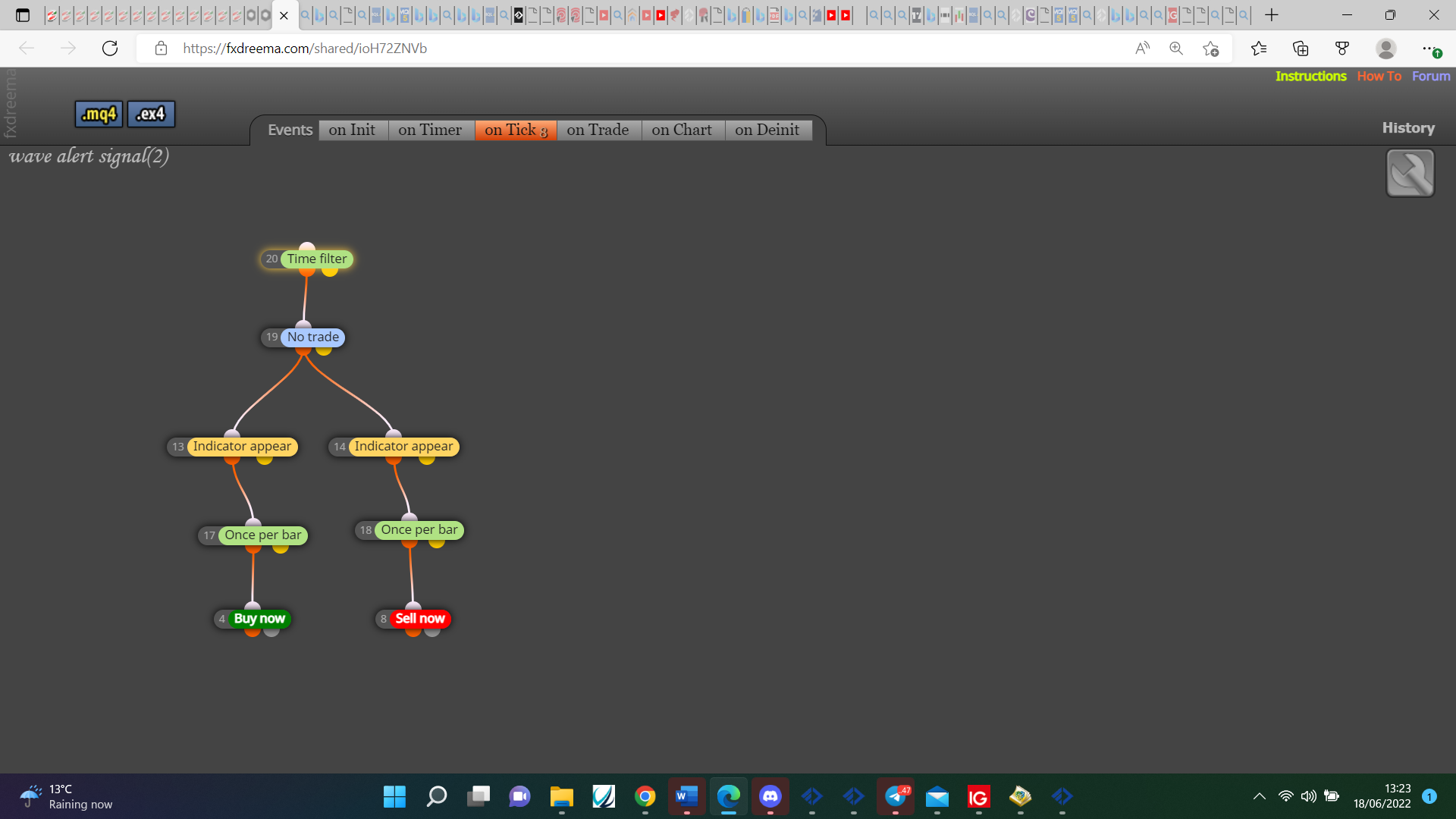Select the on Tick events tab
Viewport: 1456px width, 819px height.
(516, 130)
